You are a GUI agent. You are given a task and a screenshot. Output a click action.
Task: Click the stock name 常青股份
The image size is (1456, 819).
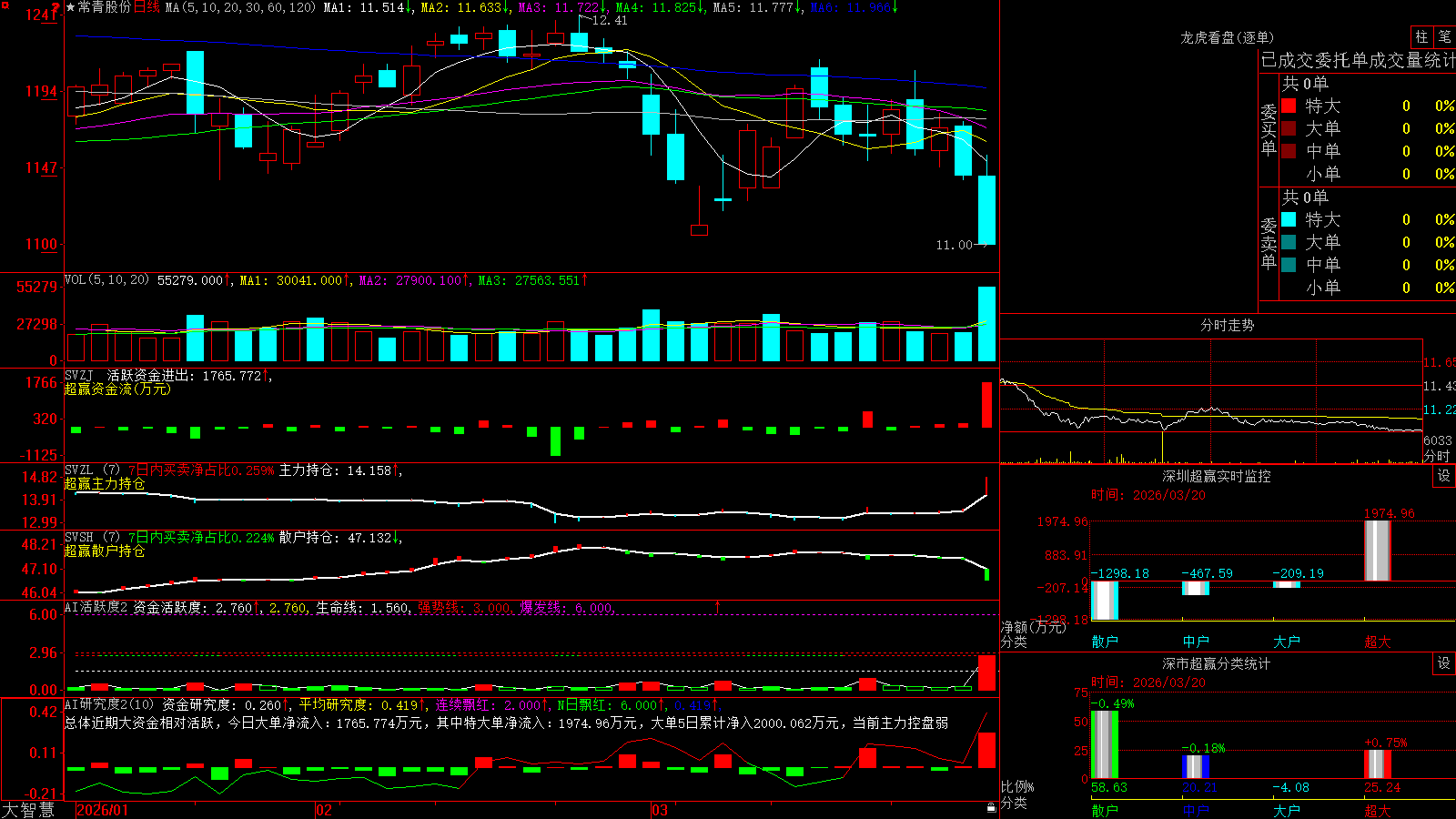click(x=105, y=7)
